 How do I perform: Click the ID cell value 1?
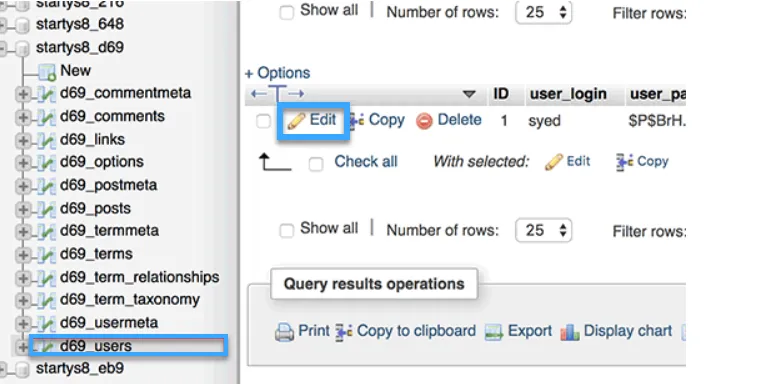tap(504, 121)
